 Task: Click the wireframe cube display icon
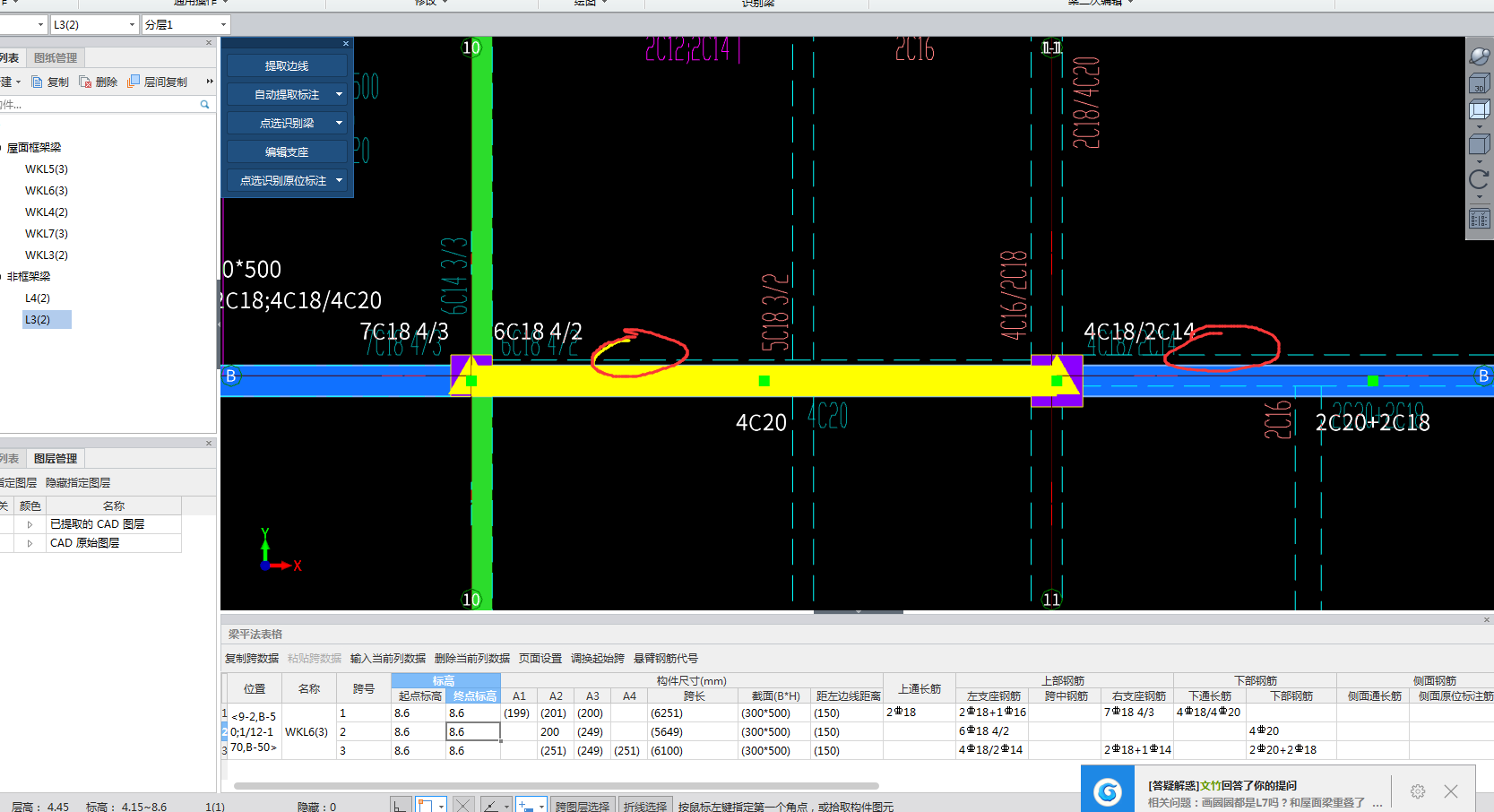[1479, 109]
